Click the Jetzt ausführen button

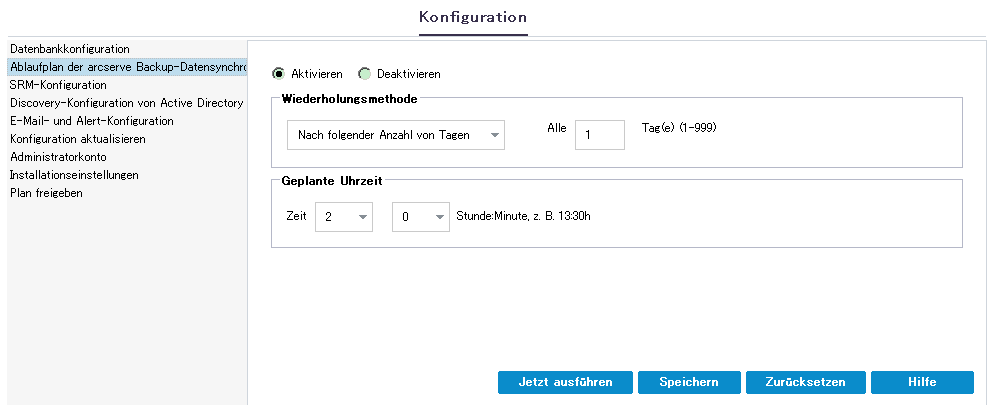pyautogui.click(x=565, y=382)
